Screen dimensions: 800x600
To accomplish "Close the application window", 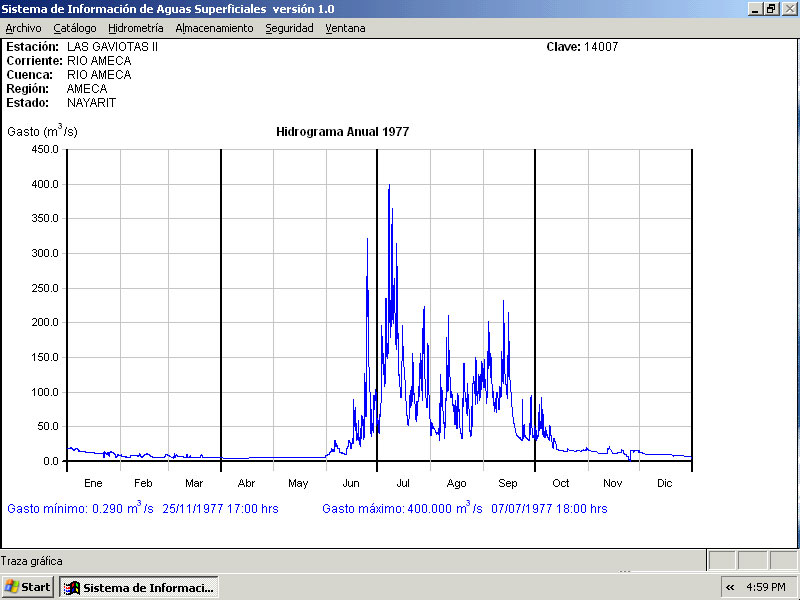I will 788,8.
